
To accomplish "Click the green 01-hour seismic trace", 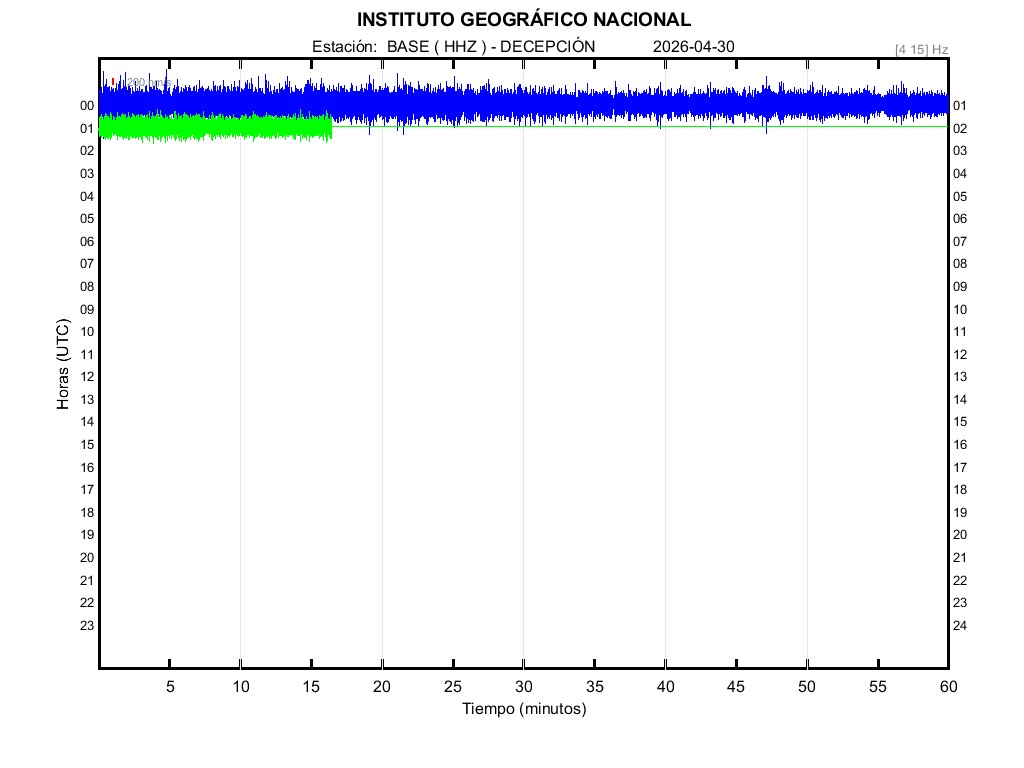I will click(215, 127).
